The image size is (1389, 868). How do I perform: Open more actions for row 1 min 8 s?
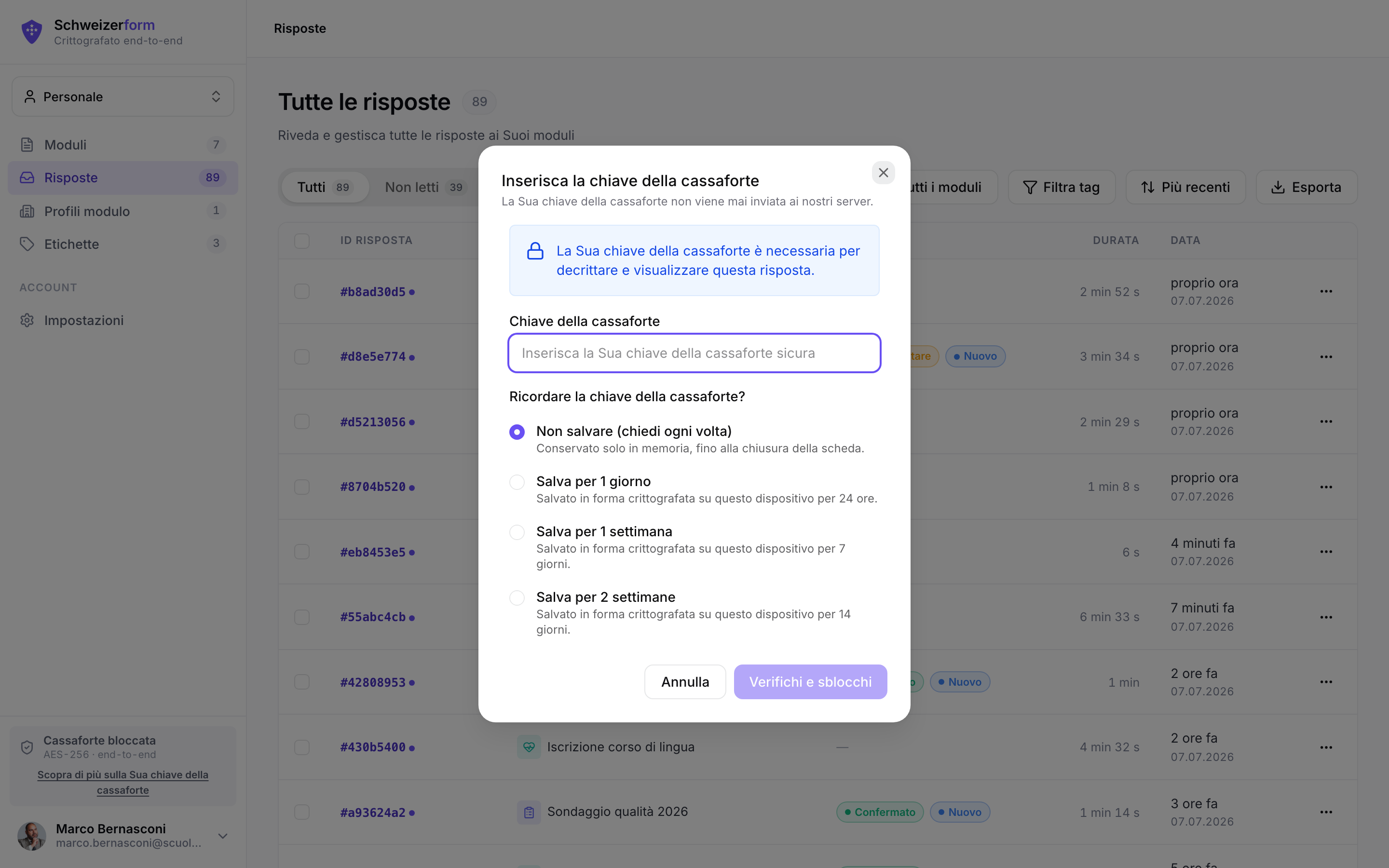tap(1326, 487)
